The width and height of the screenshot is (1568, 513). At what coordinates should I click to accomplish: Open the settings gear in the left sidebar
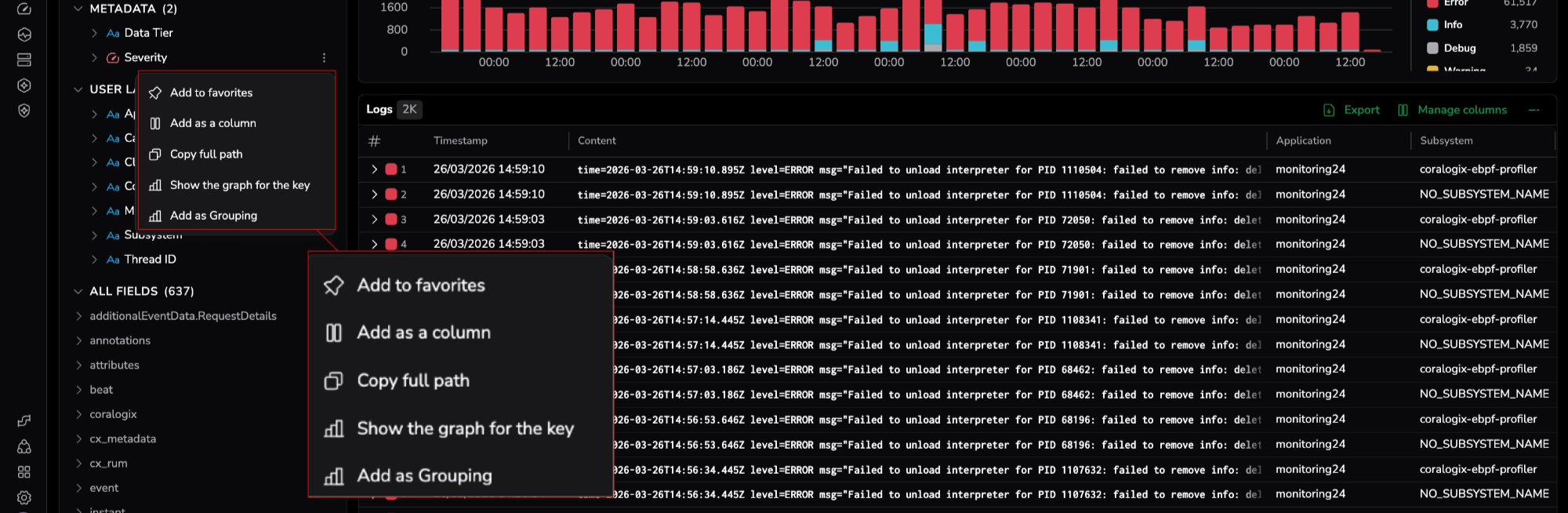click(24, 497)
